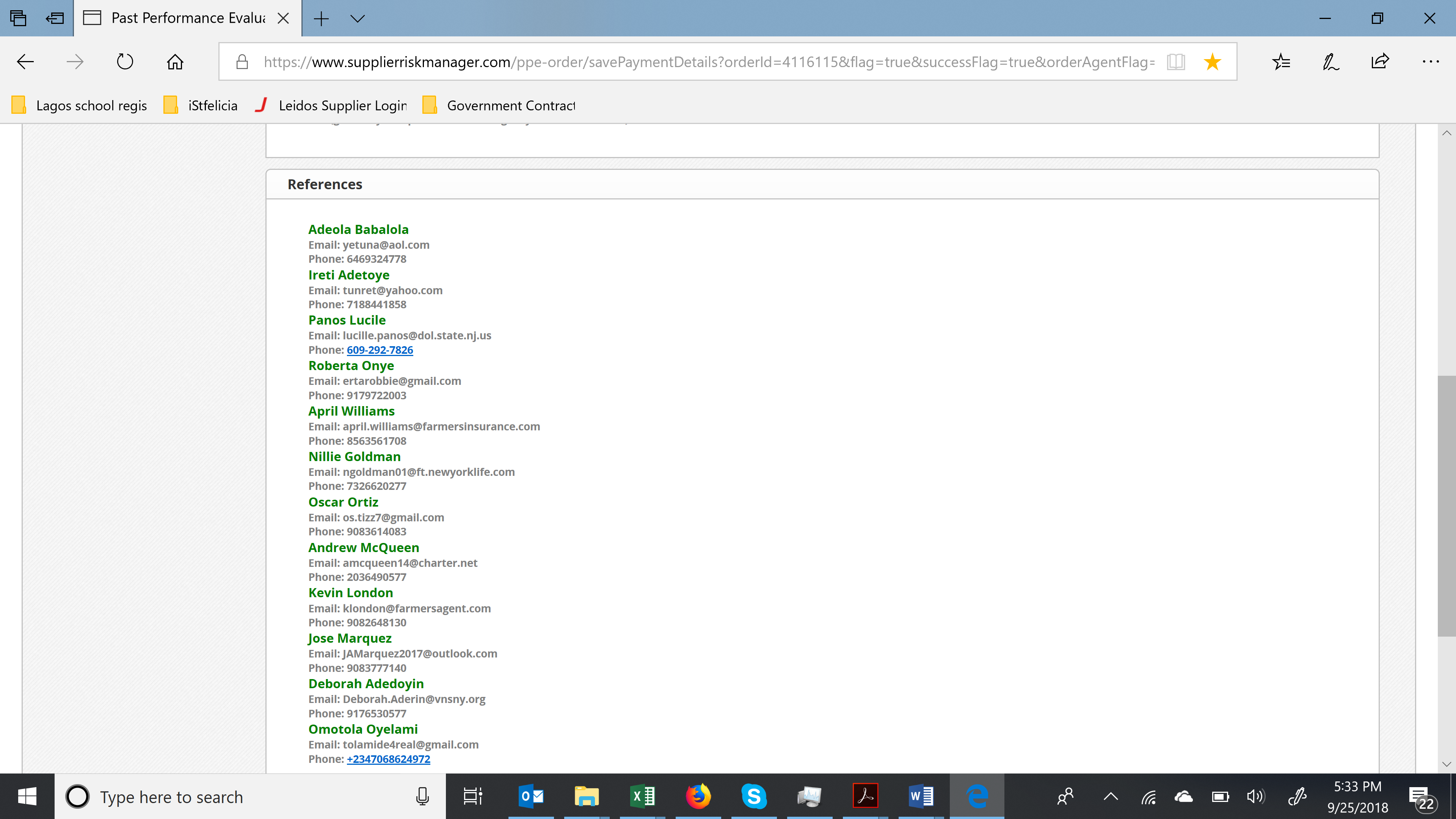Image resolution: width=1456 pixels, height=819 pixels.
Task: Set these tabs aside icon
Action: [55, 18]
